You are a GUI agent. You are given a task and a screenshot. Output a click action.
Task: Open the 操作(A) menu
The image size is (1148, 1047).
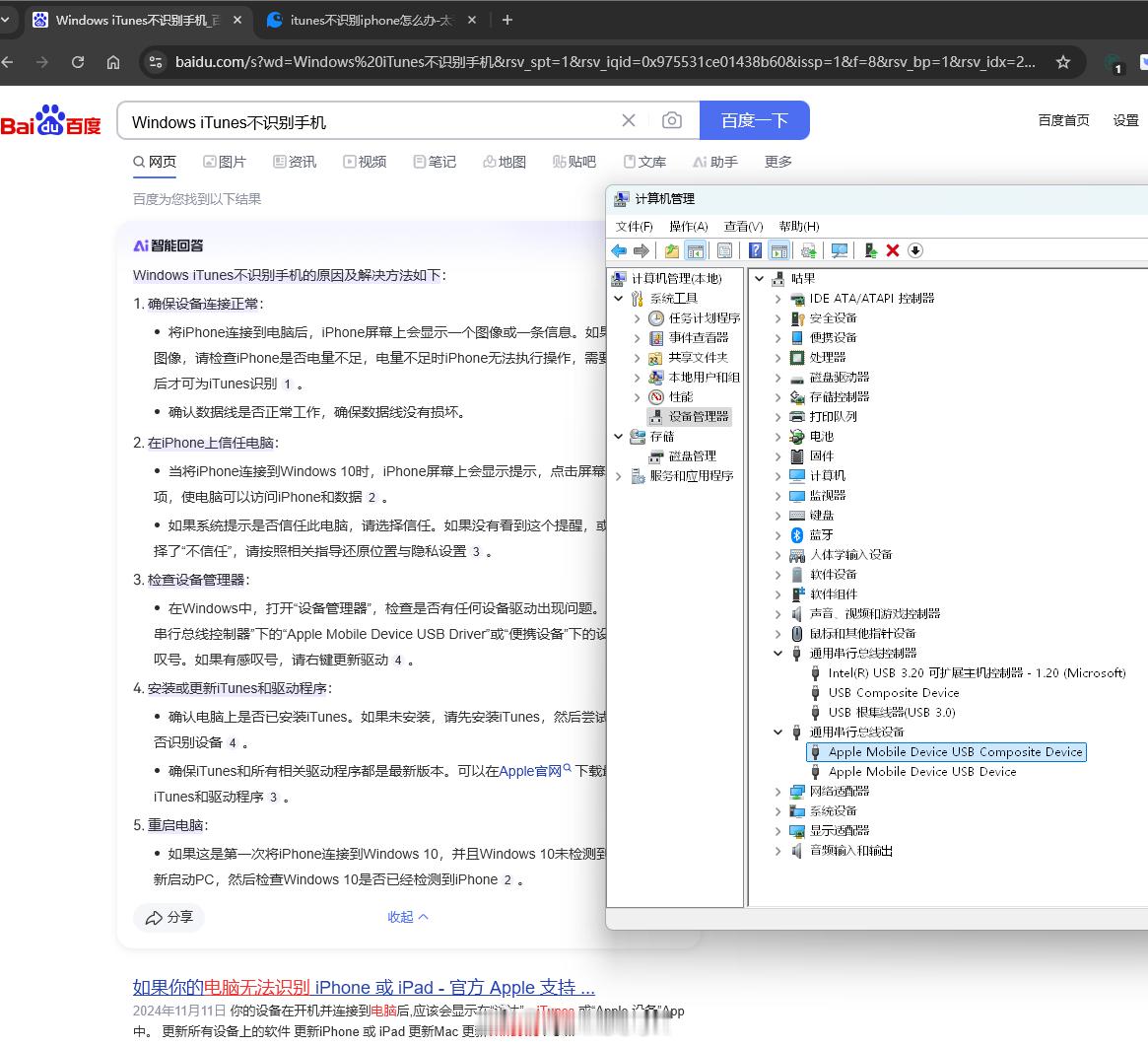[x=689, y=227]
